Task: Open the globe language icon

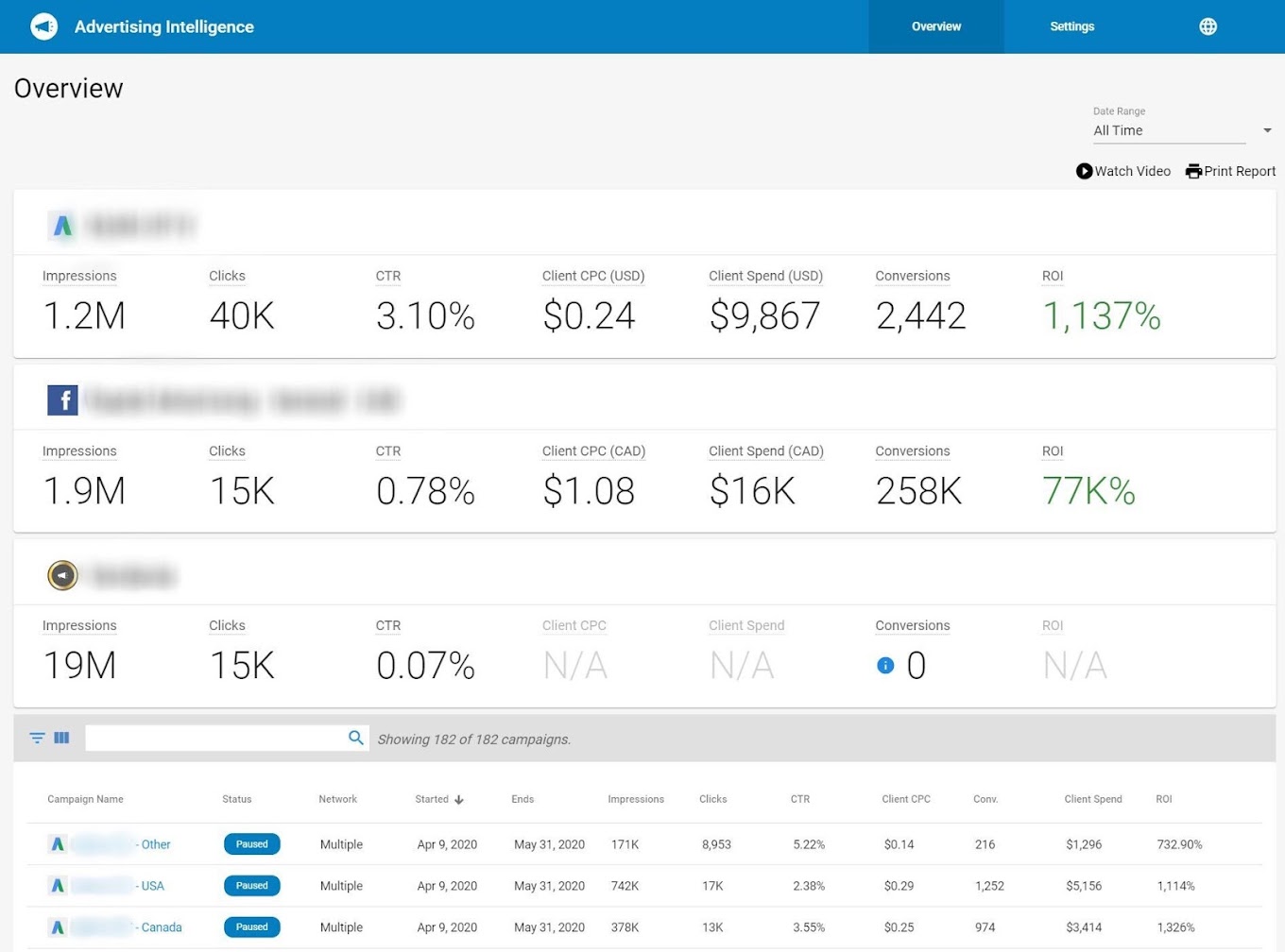Action: (1208, 26)
